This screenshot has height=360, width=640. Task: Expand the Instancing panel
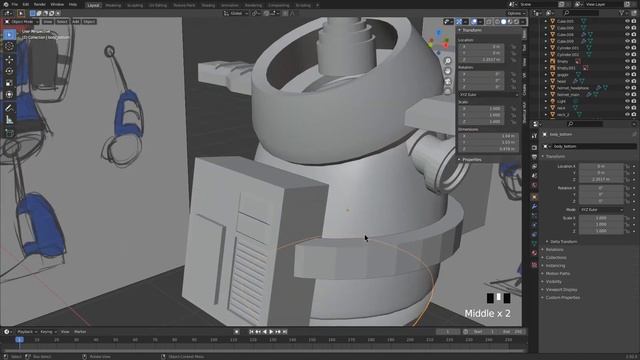coord(555,266)
